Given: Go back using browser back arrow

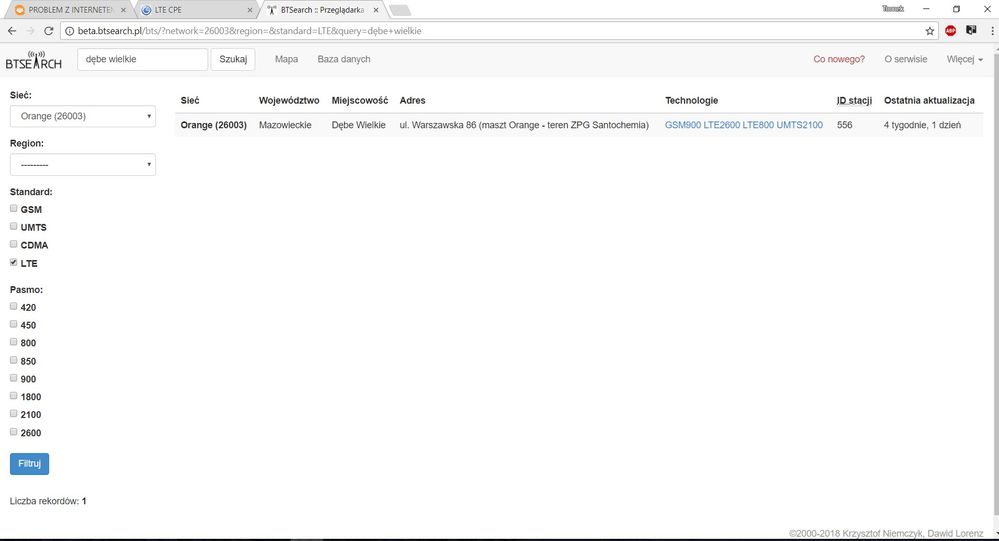Looking at the screenshot, I should point(12,31).
